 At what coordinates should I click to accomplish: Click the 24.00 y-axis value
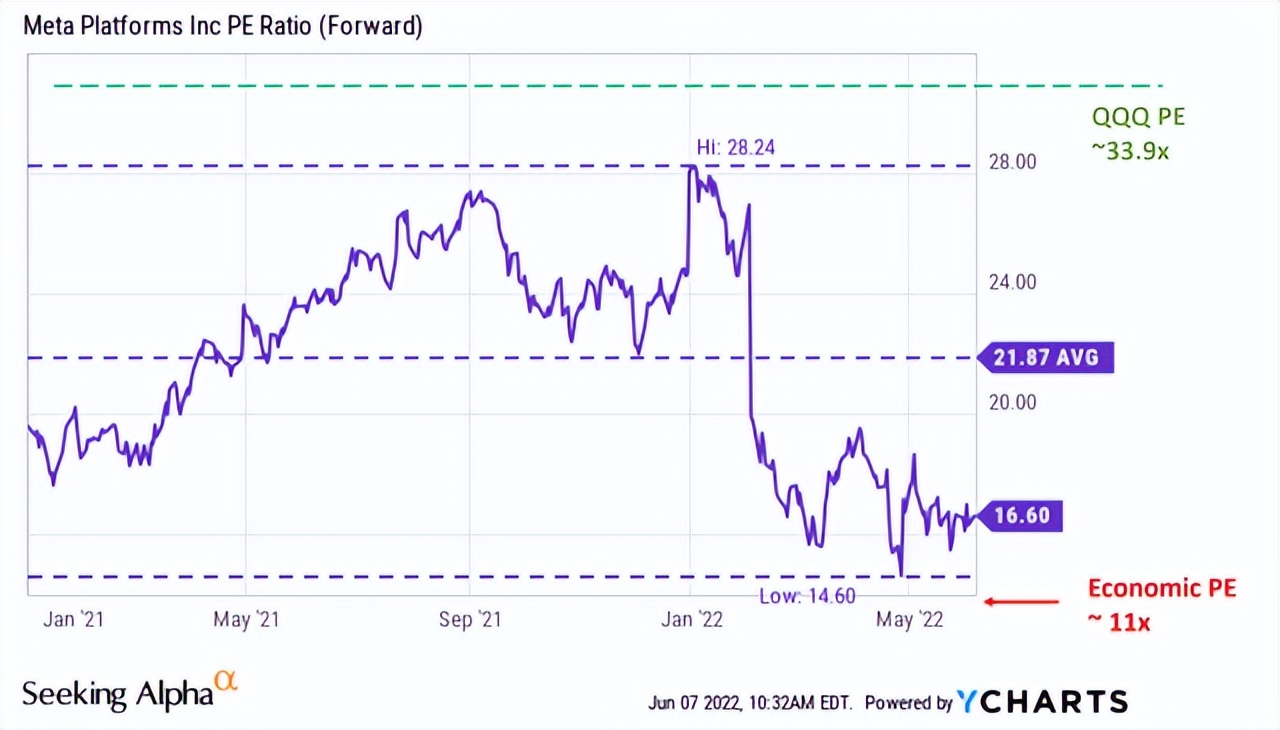[x=1012, y=282]
